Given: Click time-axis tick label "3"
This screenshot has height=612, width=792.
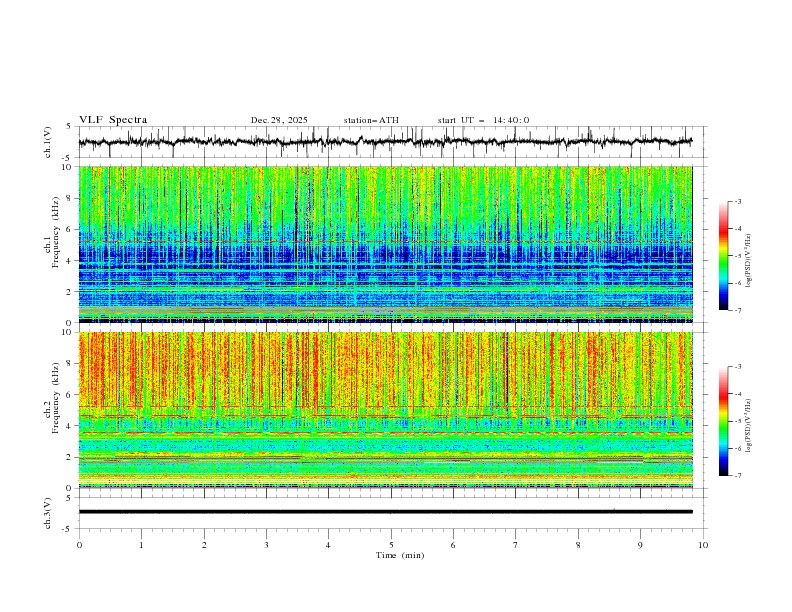Looking at the screenshot, I should coord(267,545).
